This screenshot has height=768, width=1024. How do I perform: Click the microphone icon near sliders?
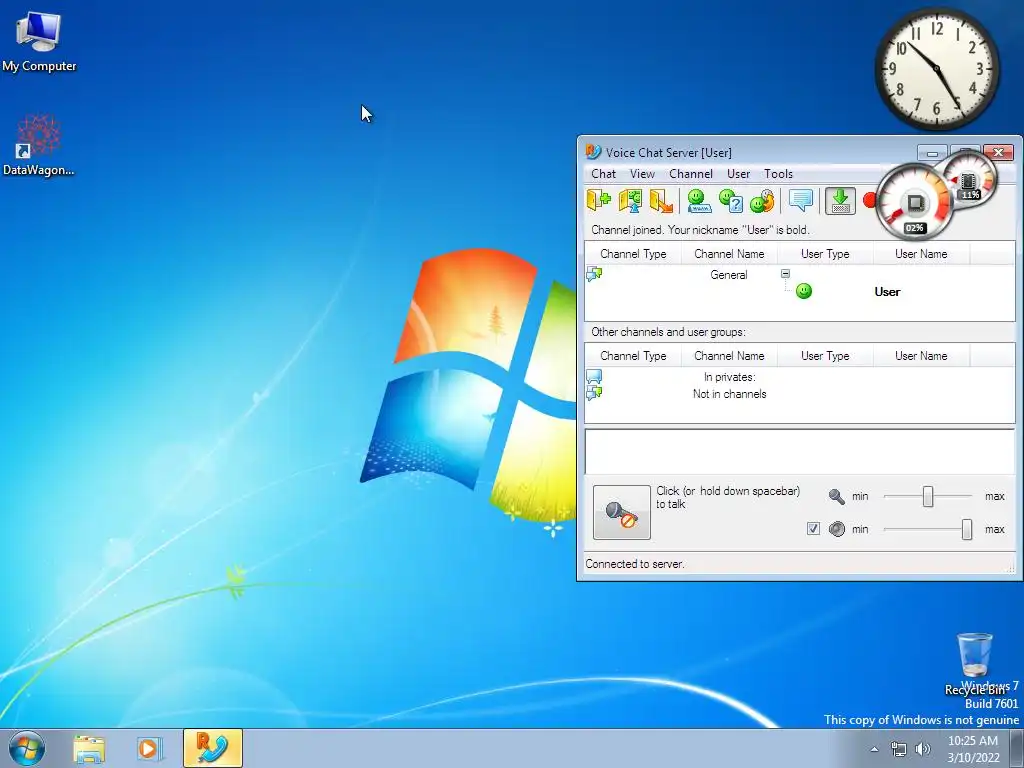coord(837,496)
